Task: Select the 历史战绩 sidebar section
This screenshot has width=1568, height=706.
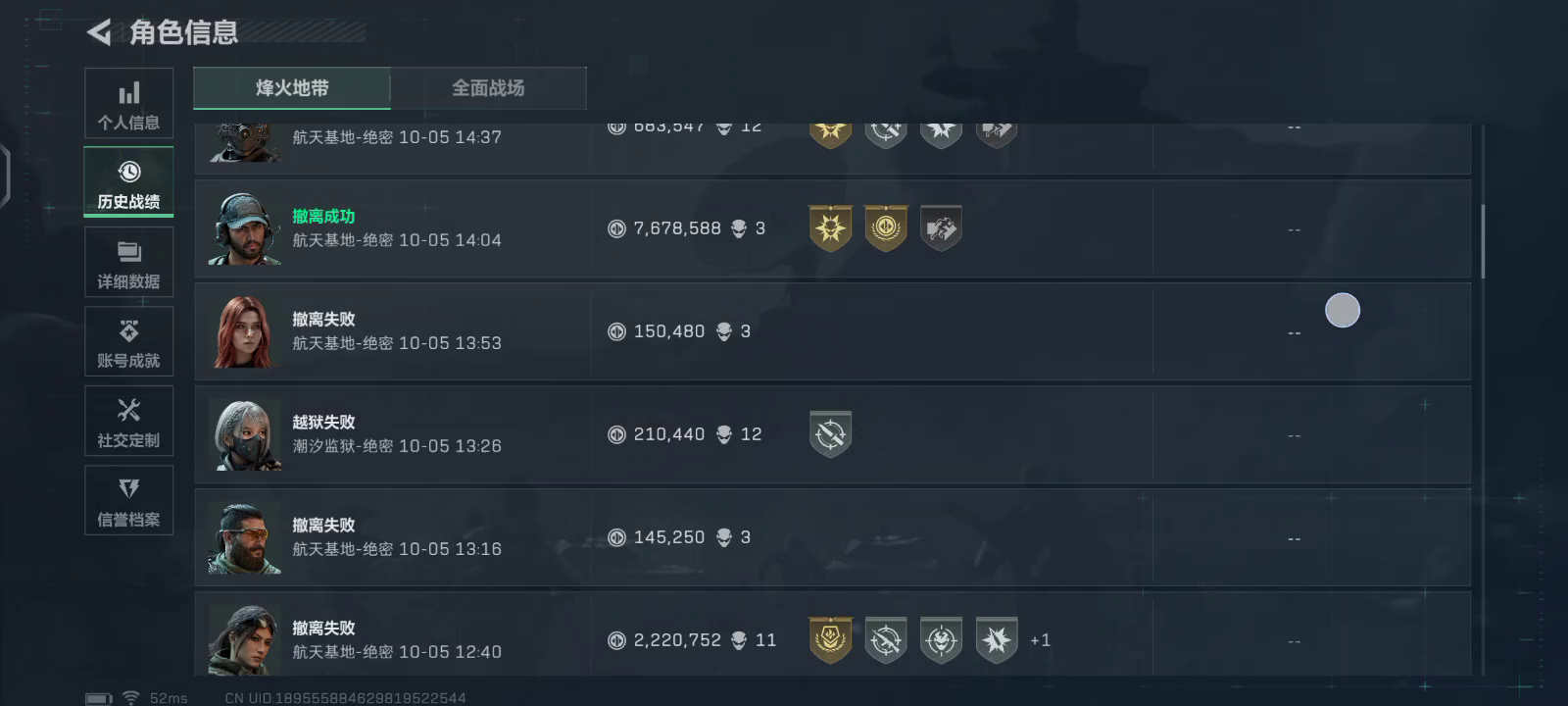Action: click(x=128, y=182)
